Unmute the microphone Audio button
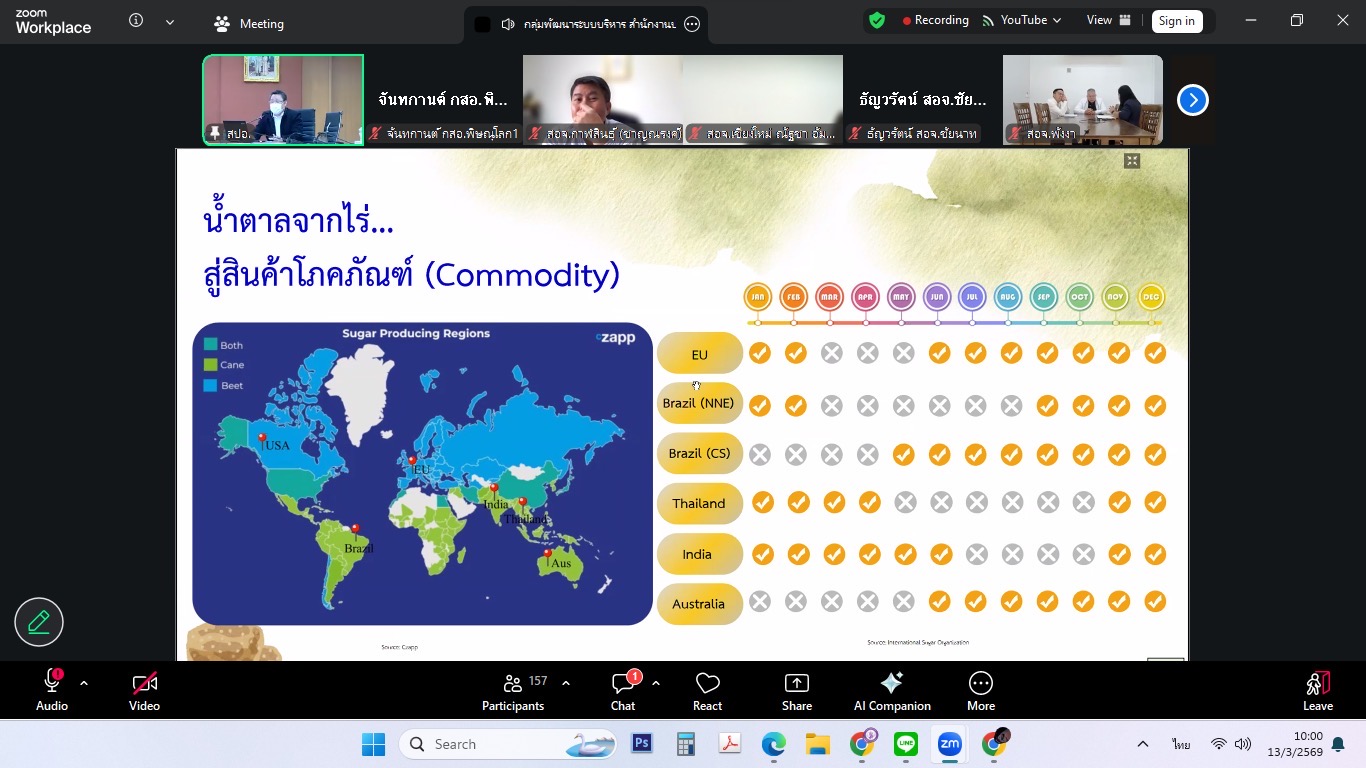The height and width of the screenshot is (768, 1366). click(x=52, y=691)
